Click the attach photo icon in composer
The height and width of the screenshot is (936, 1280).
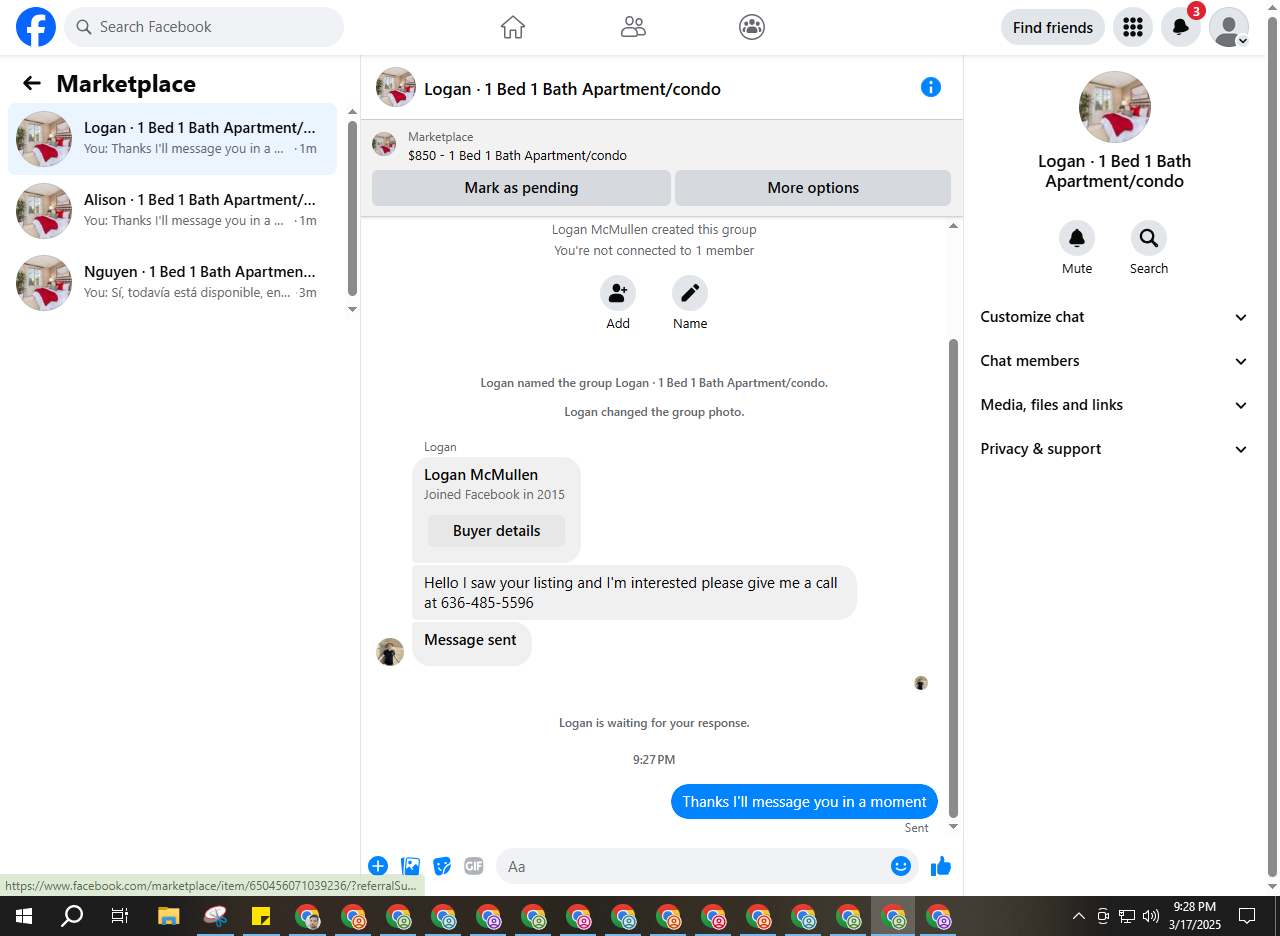point(410,866)
